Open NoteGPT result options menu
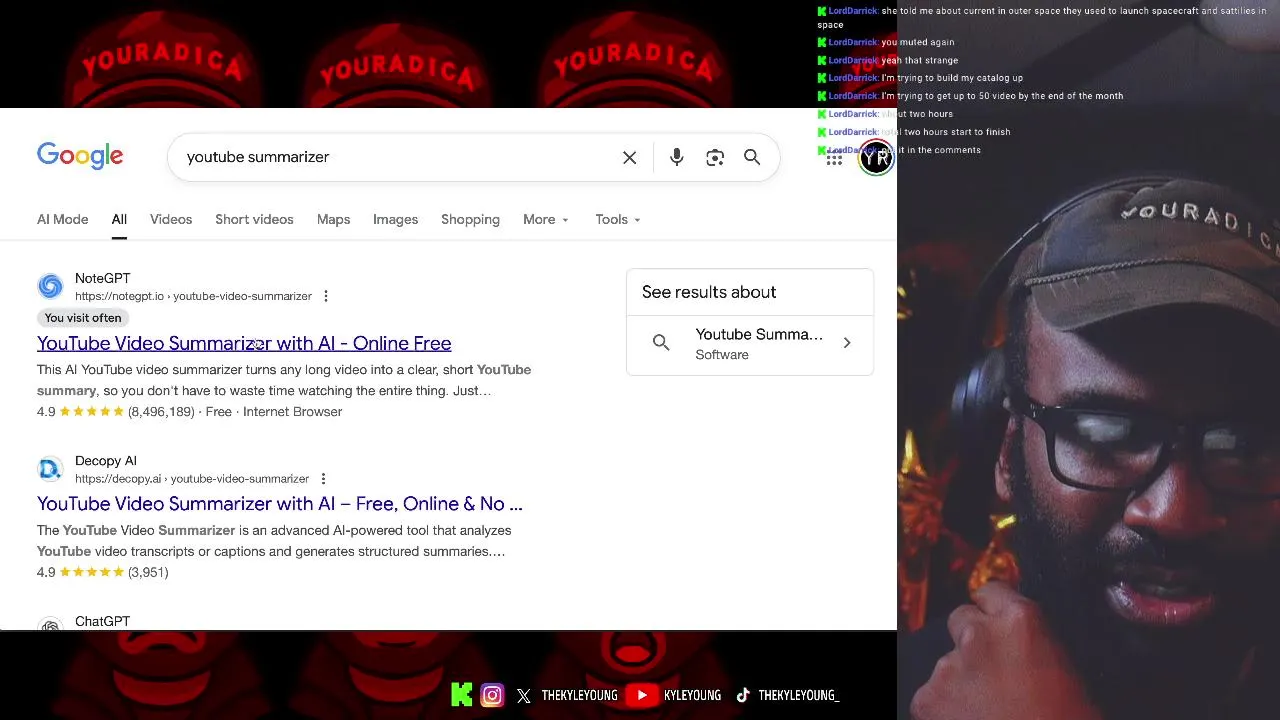 pos(326,296)
